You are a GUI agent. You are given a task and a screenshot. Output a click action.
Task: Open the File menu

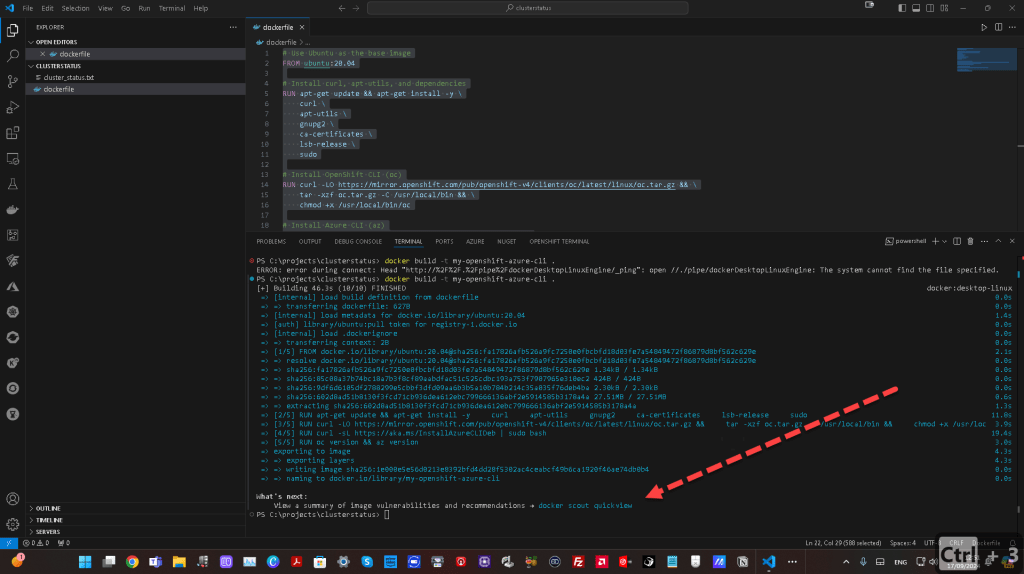[27, 8]
